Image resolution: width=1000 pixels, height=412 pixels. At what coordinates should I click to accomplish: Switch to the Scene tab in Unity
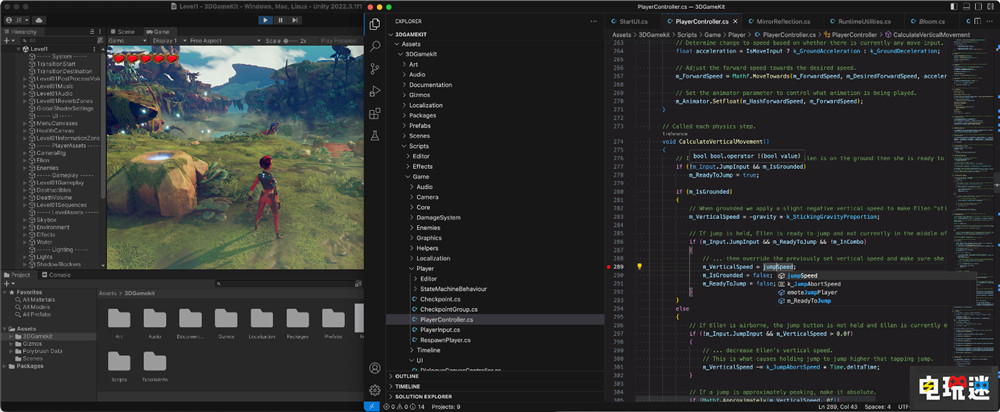point(125,31)
